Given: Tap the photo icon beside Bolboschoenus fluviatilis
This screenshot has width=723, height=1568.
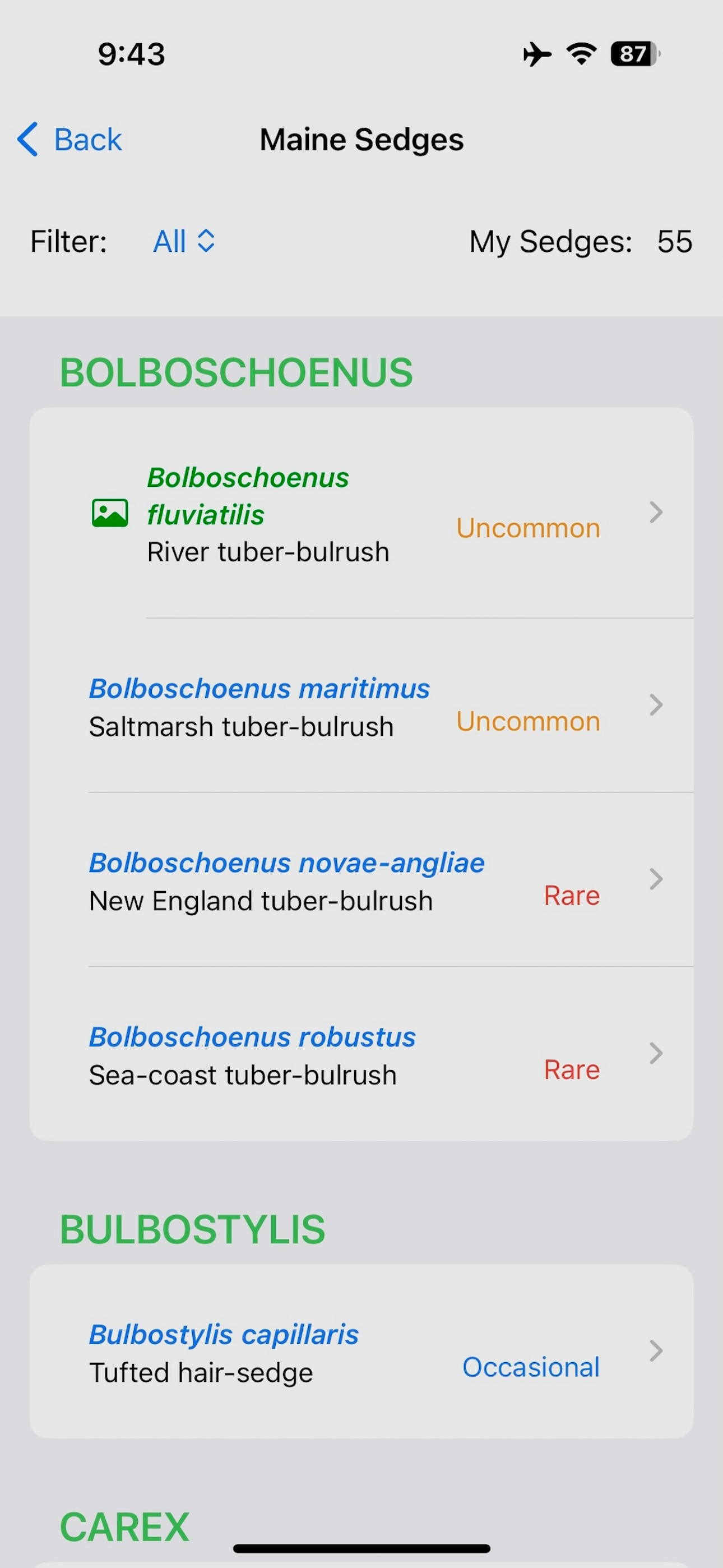Looking at the screenshot, I should [109, 513].
